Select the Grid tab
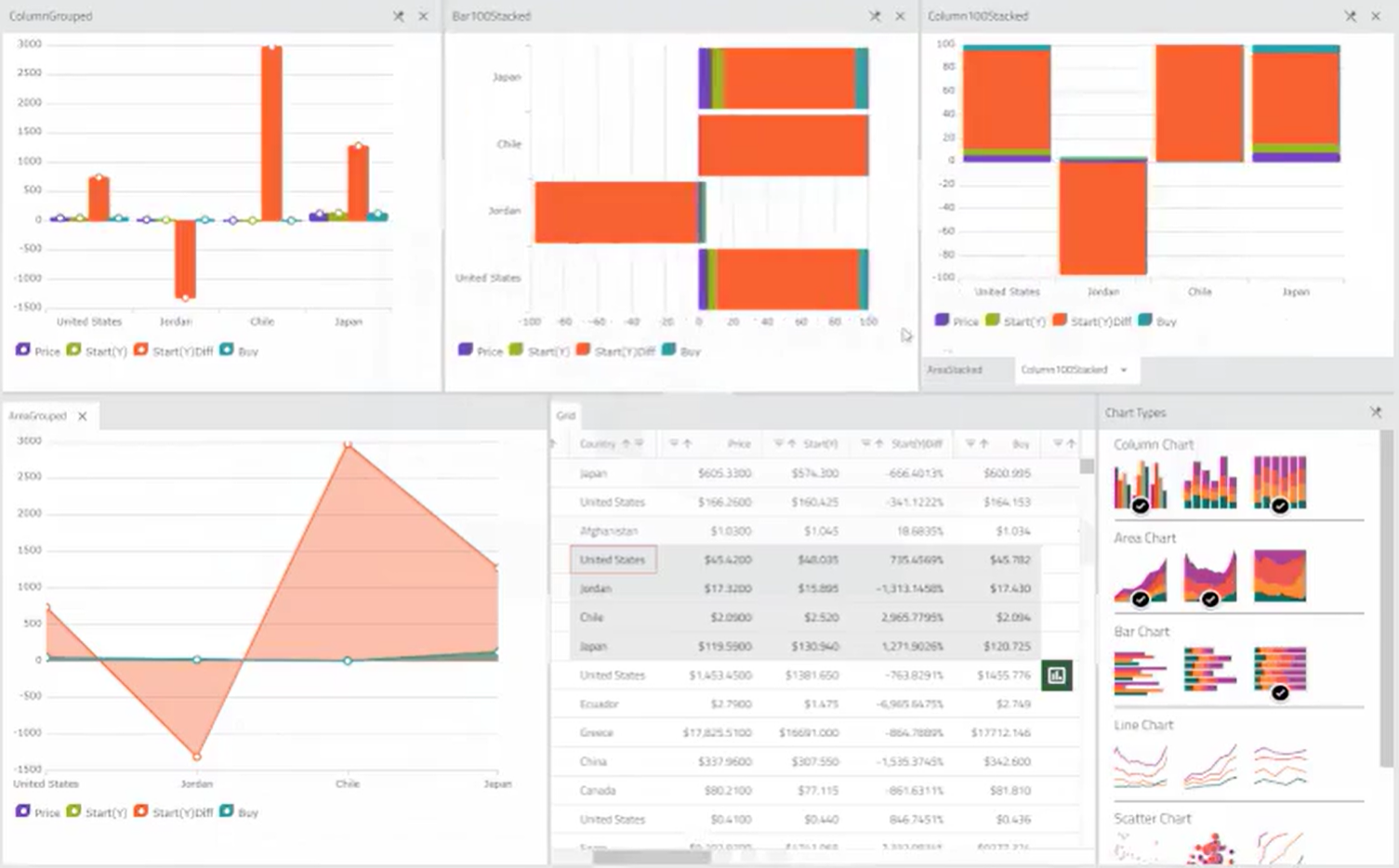Viewport: 1399px width, 868px height. (565, 415)
